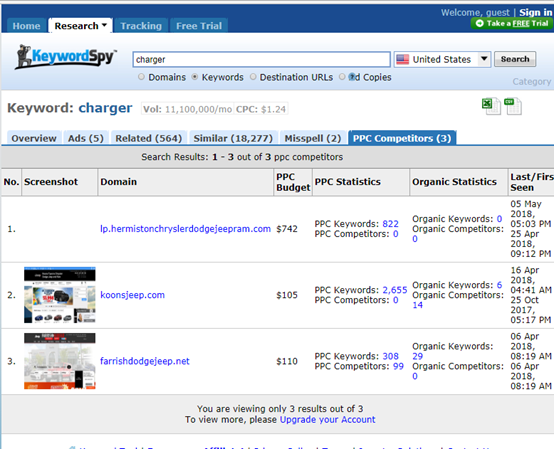The width and height of the screenshot is (554, 449).
Task: Select the Destination URLs radio button
Action: pyautogui.click(x=253, y=77)
